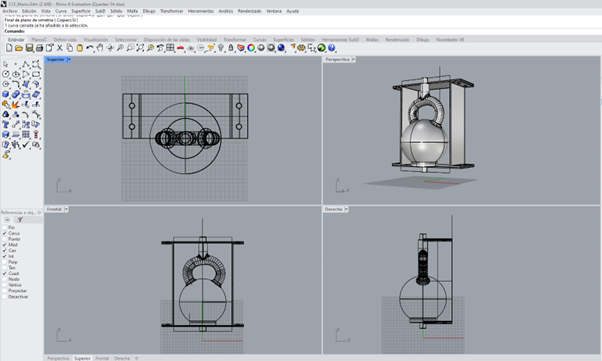This screenshot has width=602, height=361.
Task: Click the Superior viewport title label
Action: pos(56,60)
